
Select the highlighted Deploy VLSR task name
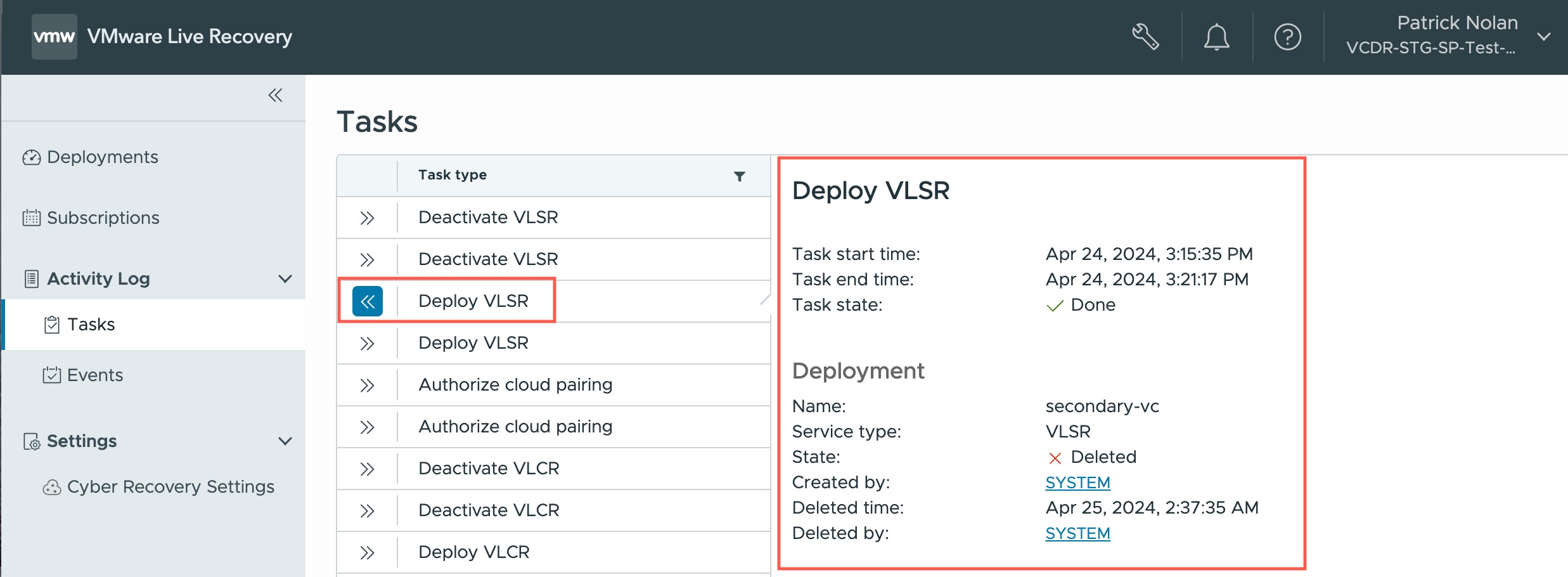(473, 301)
